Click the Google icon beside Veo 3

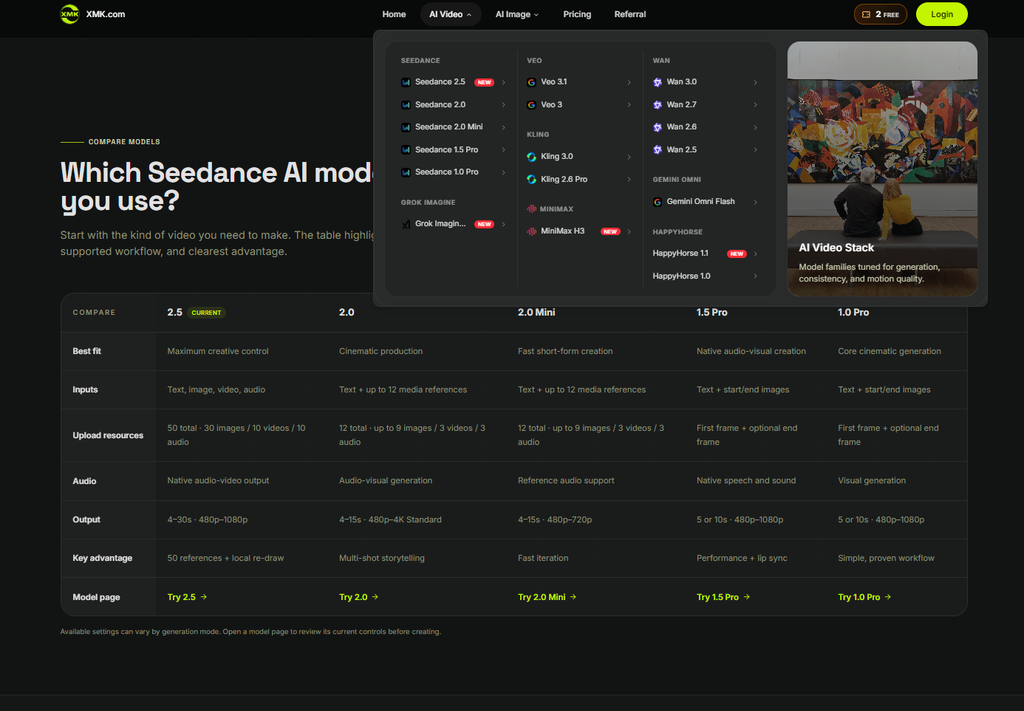point(532,104)
